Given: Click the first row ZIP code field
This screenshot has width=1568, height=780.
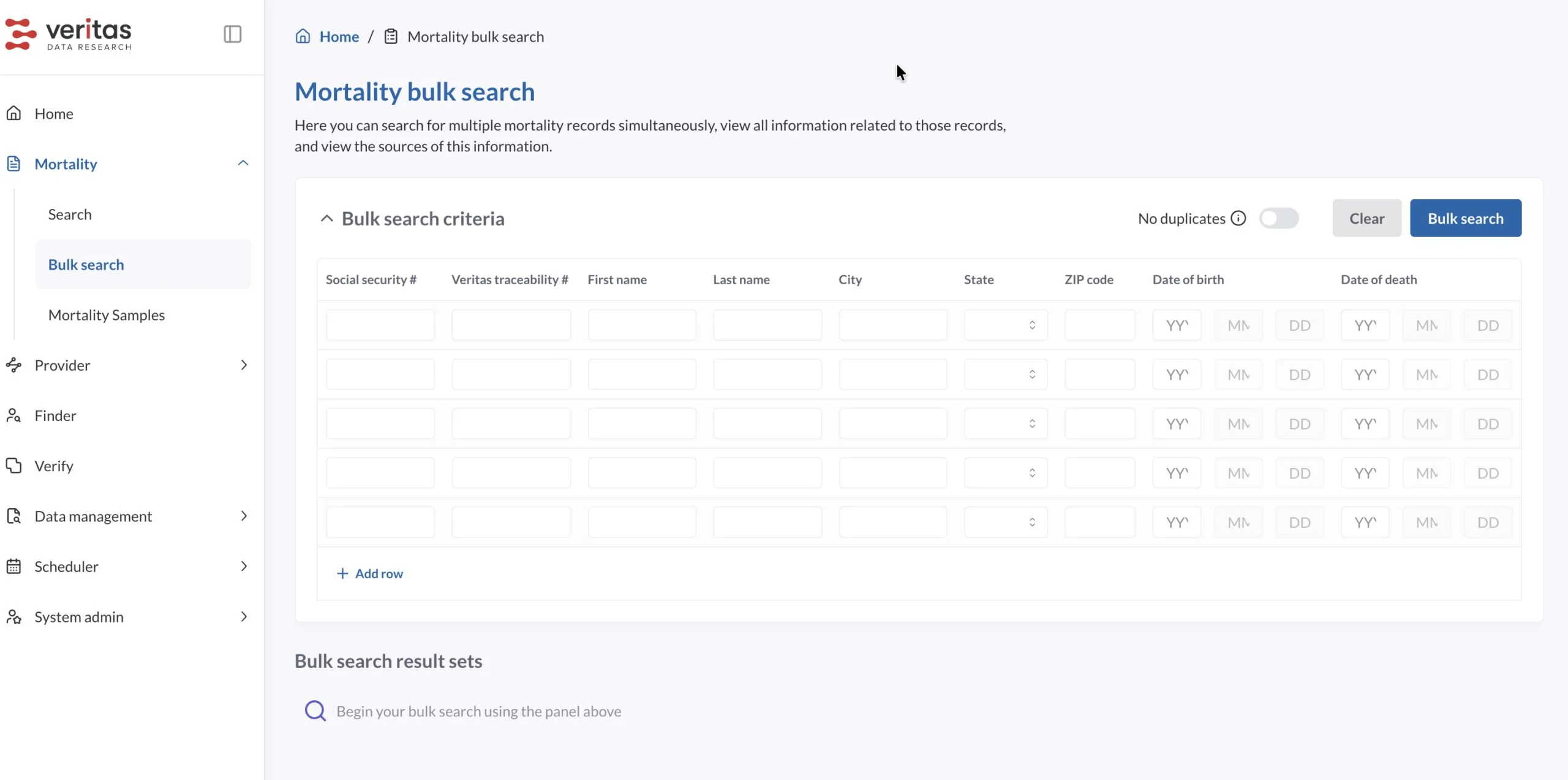Looking at the screenshot, I should click(x=1099, y=325).
